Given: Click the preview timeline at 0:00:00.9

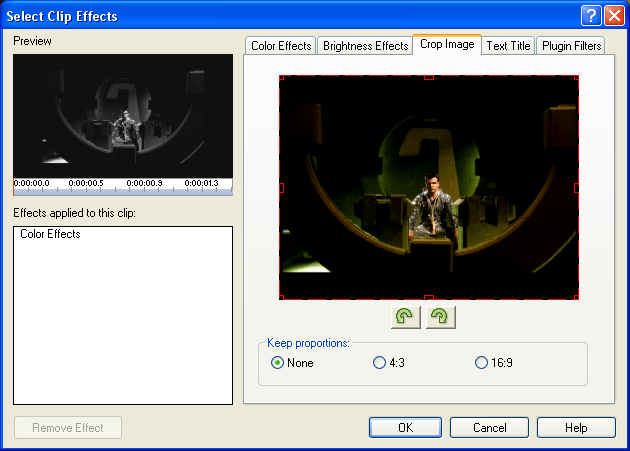Looking at the screenshot, I should [144, 183].
